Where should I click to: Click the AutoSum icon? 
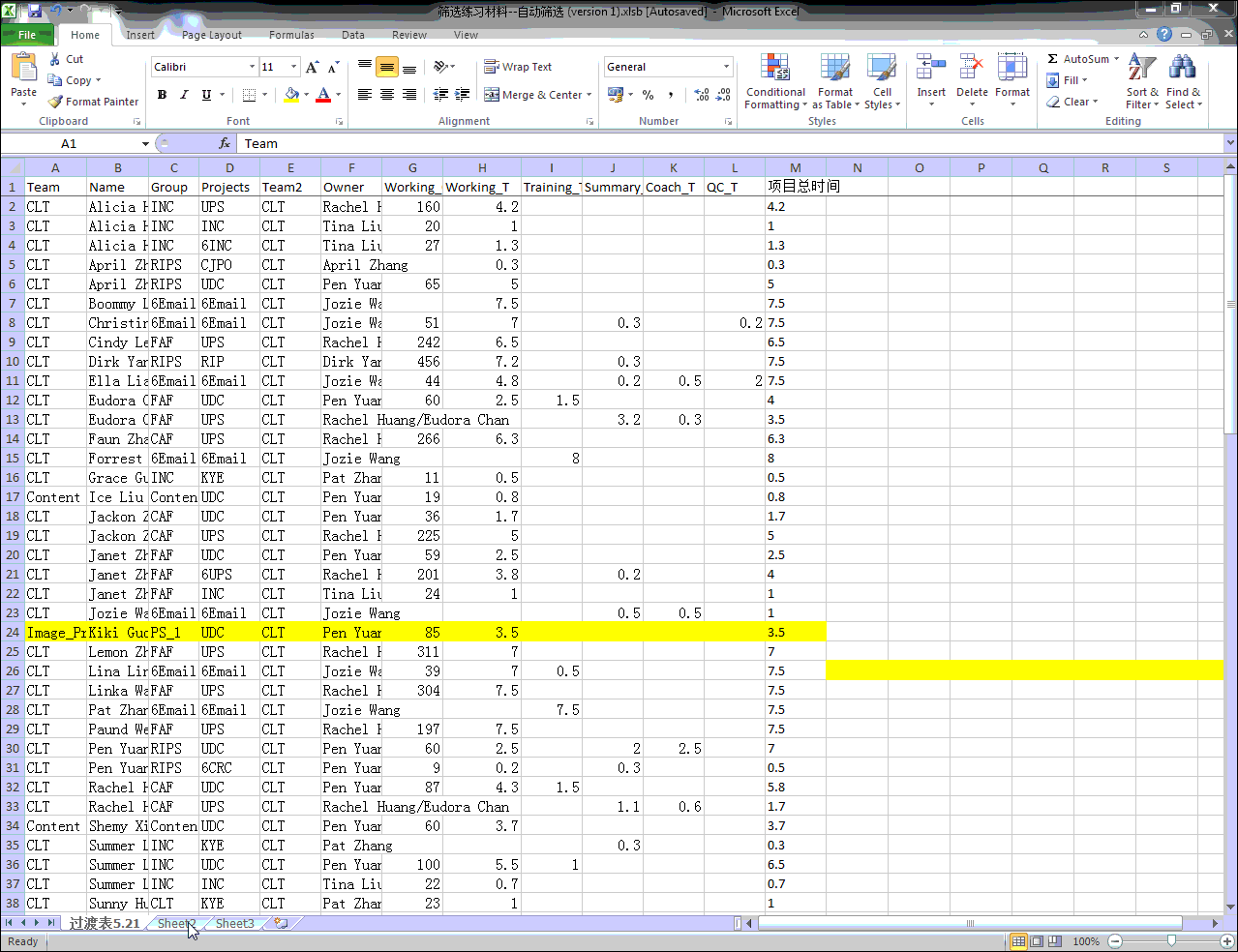coord(1053,59)
